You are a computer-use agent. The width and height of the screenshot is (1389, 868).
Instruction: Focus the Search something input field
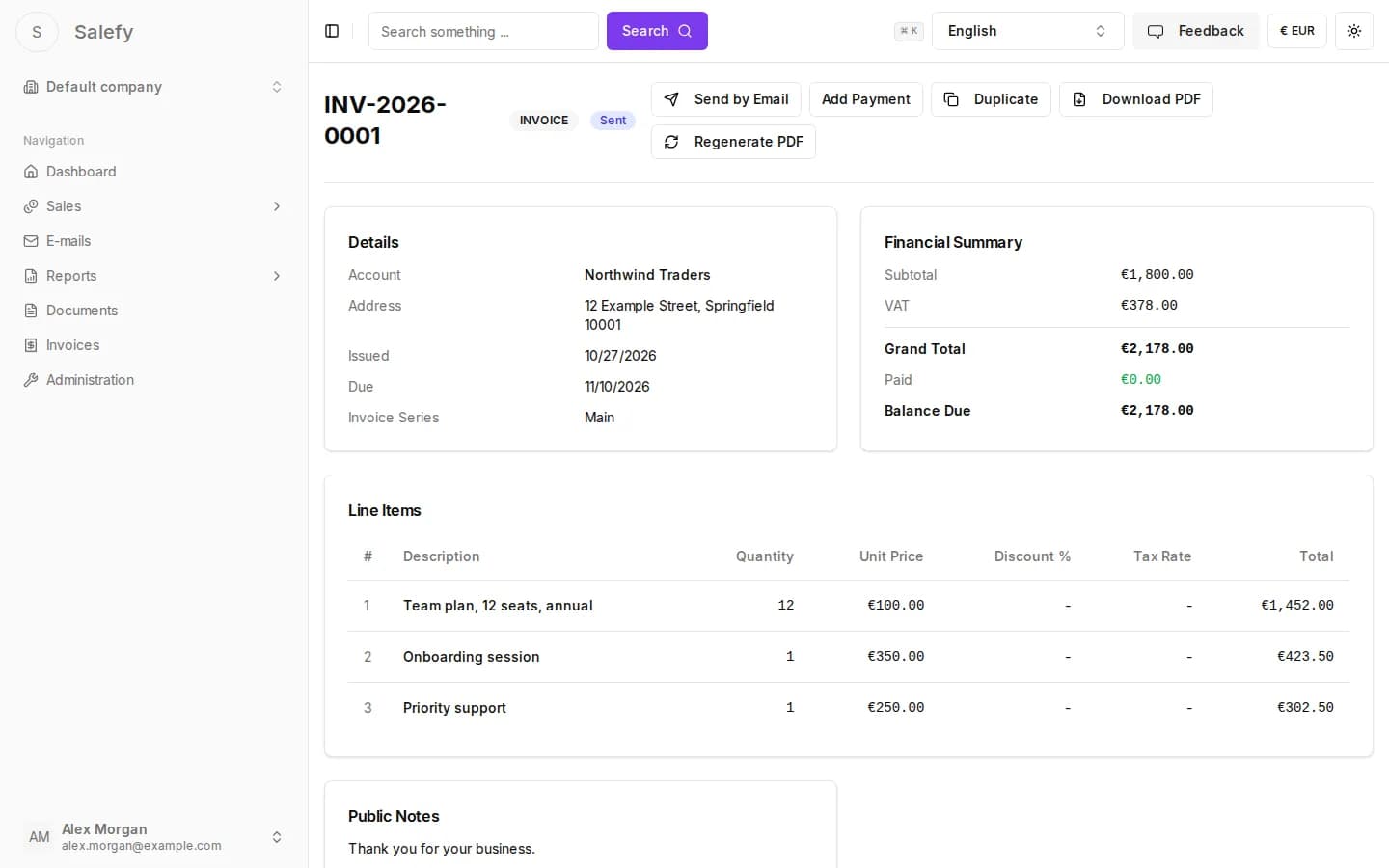click(483, 31)
